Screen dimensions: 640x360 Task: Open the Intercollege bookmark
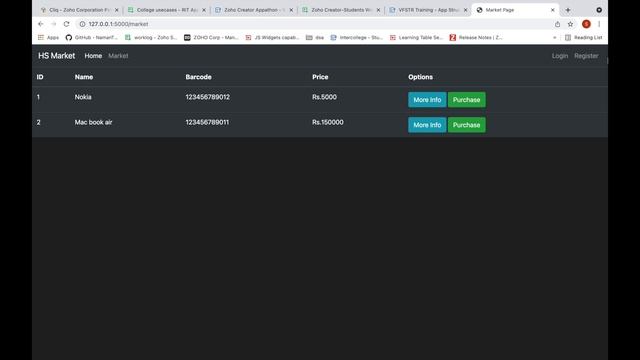coord(357,38)
